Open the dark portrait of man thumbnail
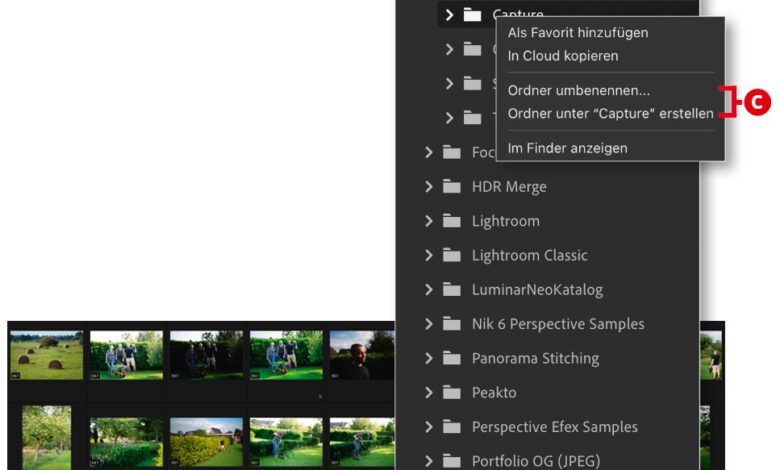The height and width of the screenshot is (470, 780). (x=362, y=356)
